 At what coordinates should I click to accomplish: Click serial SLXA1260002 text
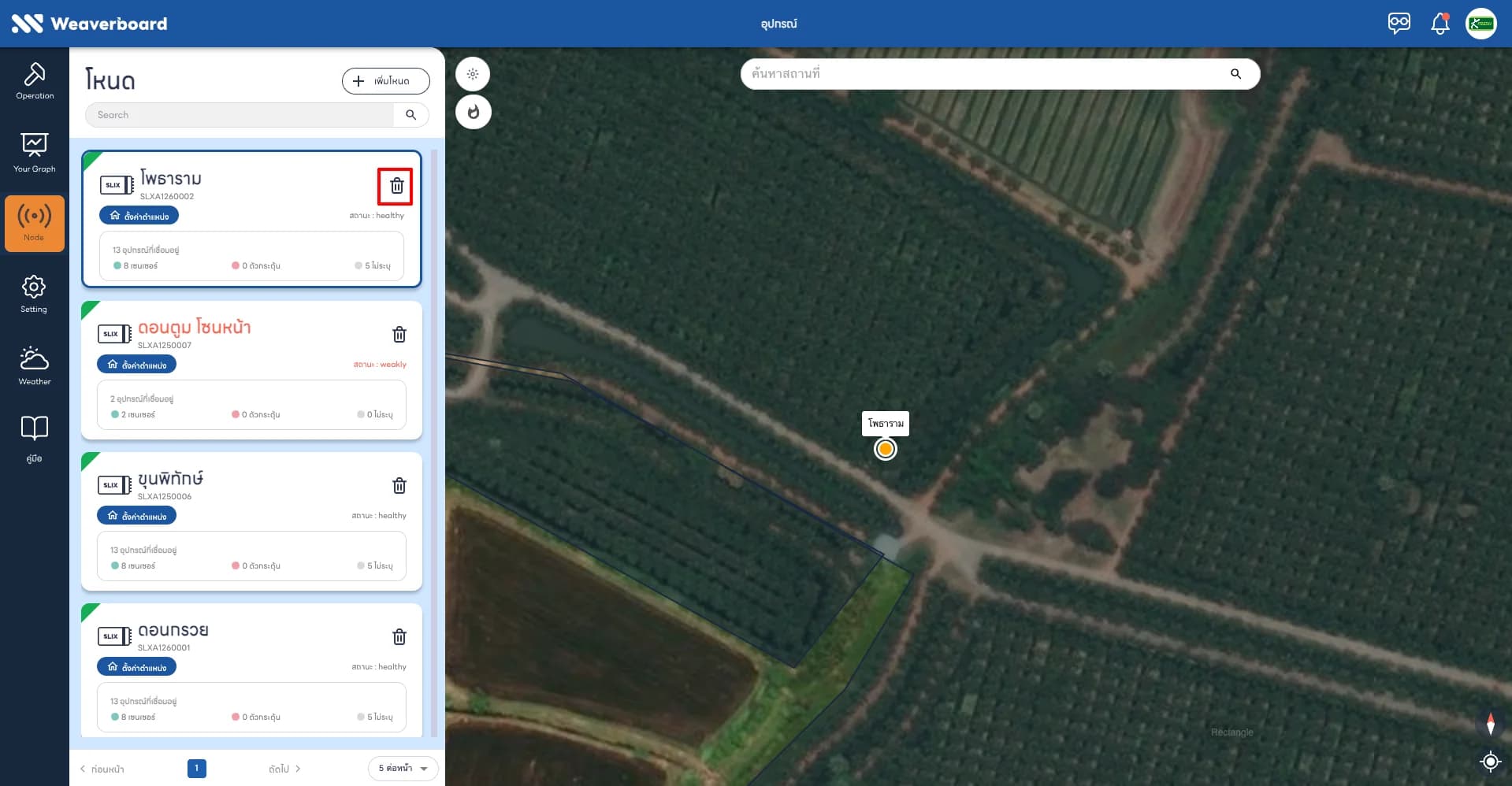[167, 197]
